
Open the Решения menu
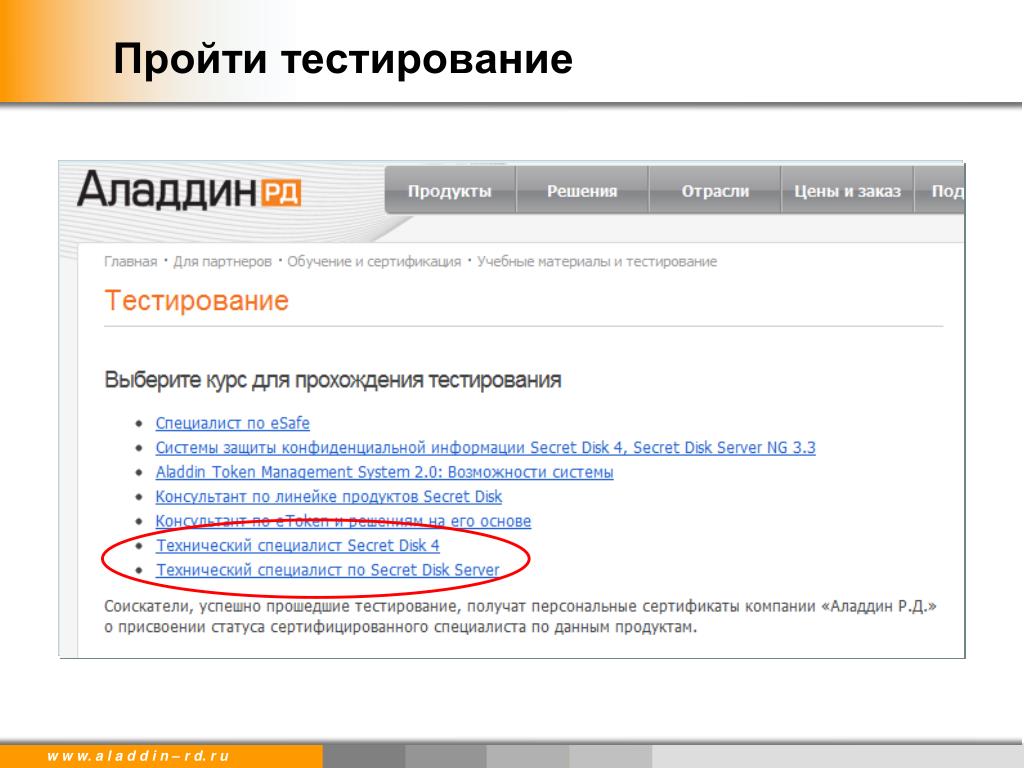(582, 191)
